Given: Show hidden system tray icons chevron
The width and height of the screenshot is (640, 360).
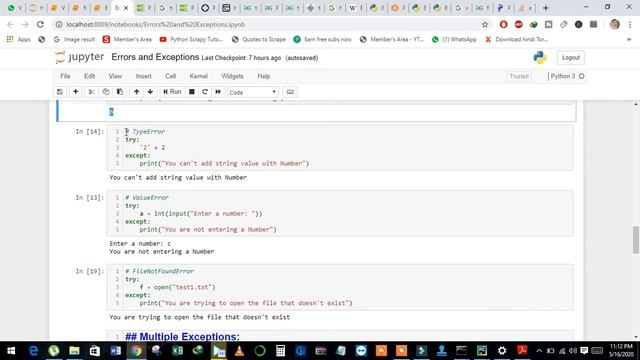Looking at the screenshot, I should [539, 351].
